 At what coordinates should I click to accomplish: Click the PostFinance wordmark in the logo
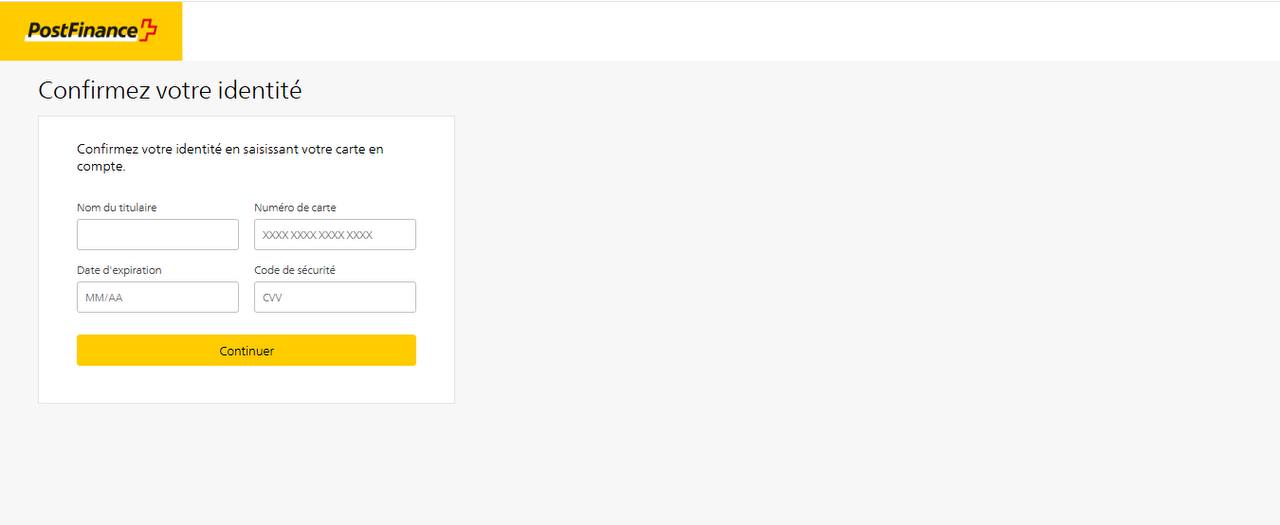pyautogui.click(x=82, y=31)
